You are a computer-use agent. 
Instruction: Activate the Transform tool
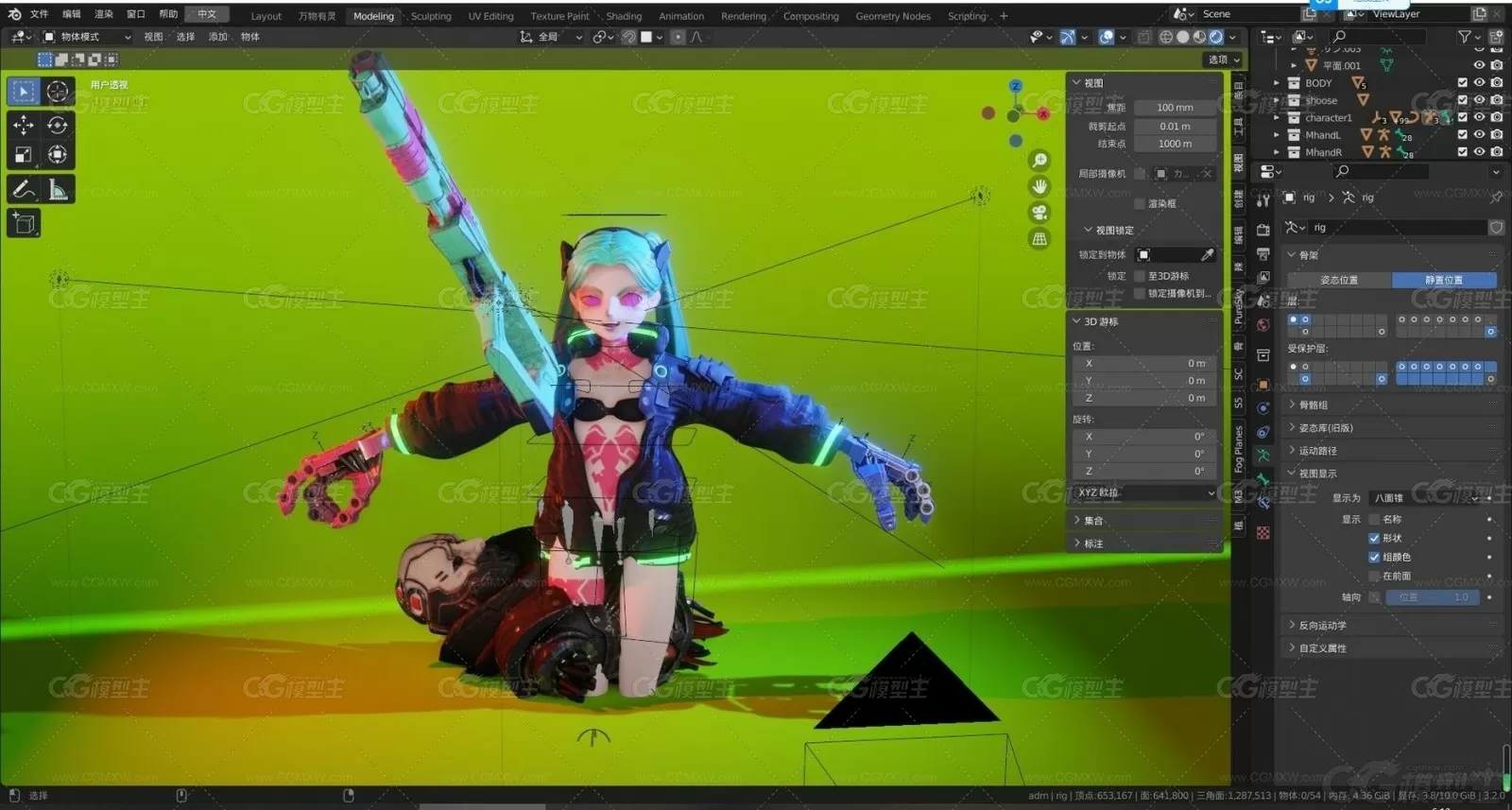[x=58, y=154]
